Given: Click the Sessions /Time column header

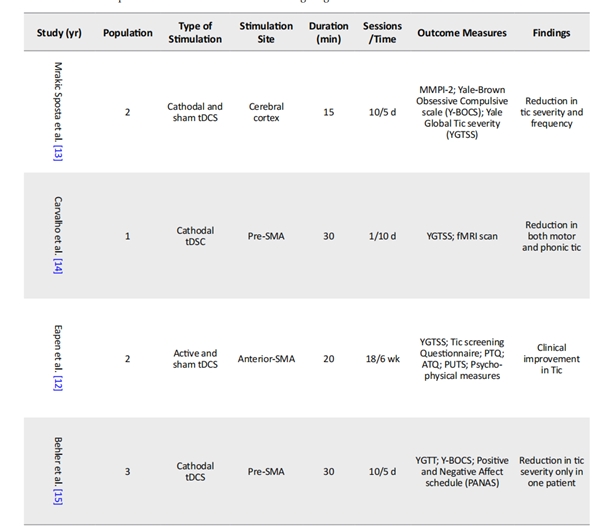Looking at the screenshot, I should tap(383, 32).
